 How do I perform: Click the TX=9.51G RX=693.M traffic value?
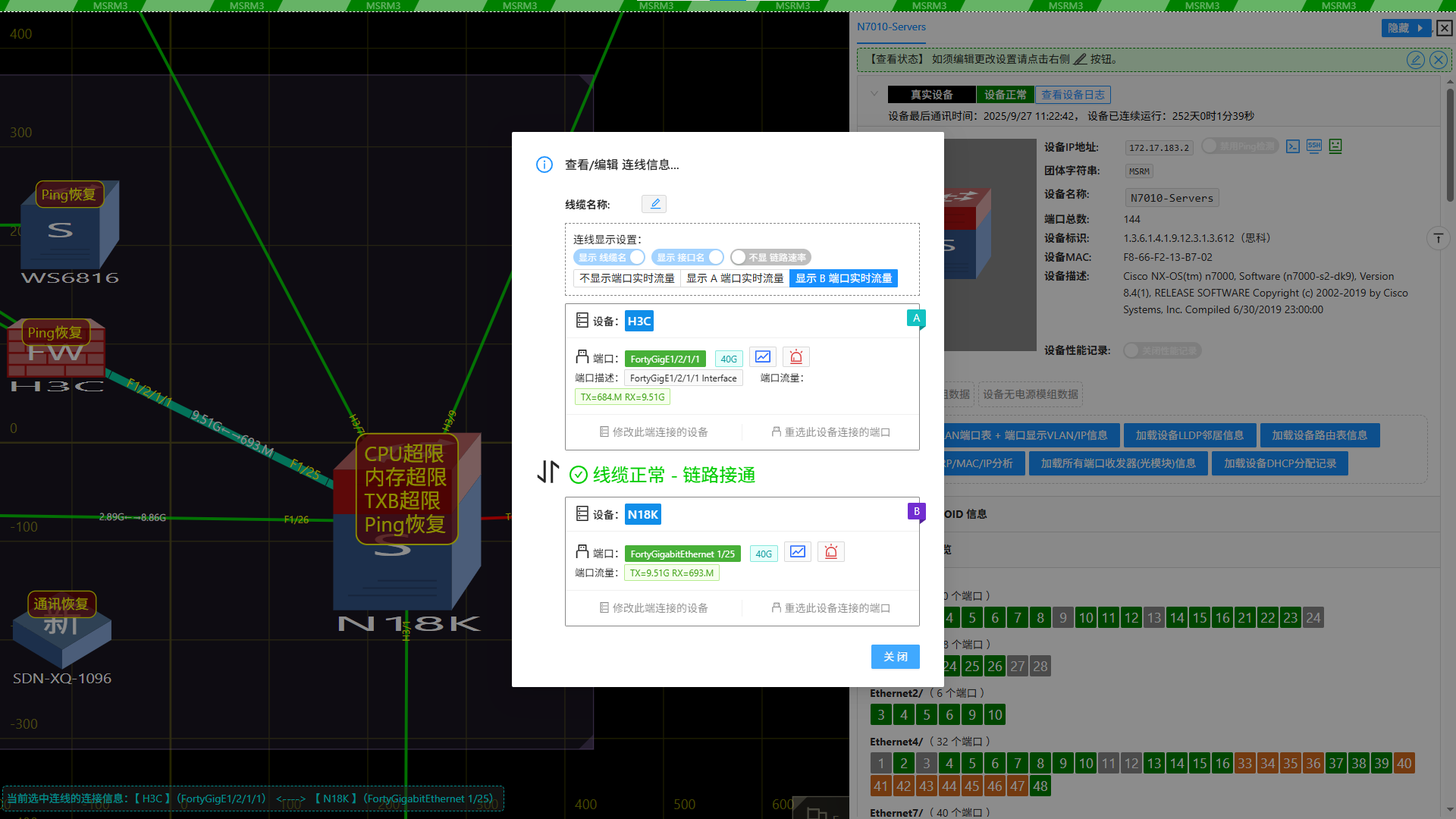coord(671,573)
